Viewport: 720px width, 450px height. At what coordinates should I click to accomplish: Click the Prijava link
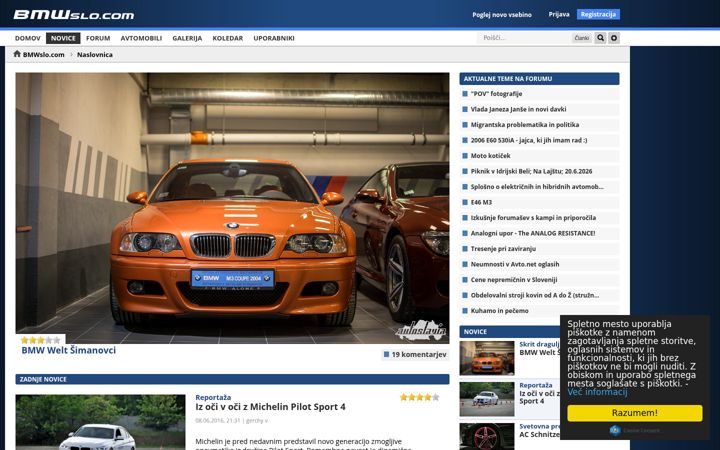point(559,15)
